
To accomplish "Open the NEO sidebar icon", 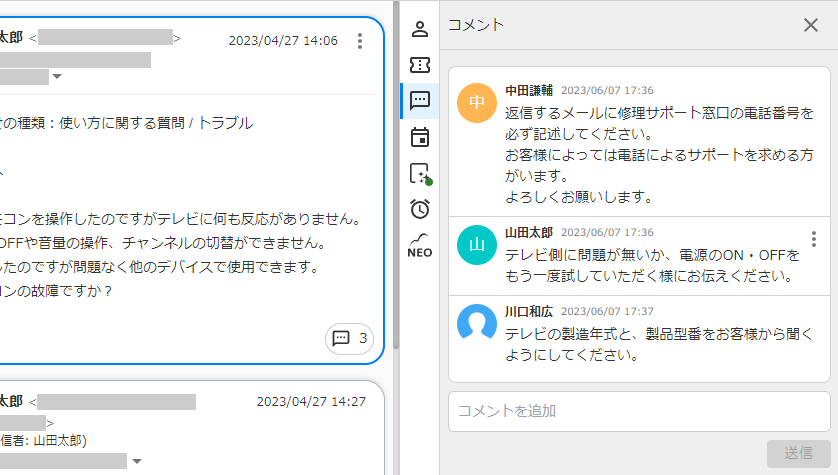I will point(420,246).
